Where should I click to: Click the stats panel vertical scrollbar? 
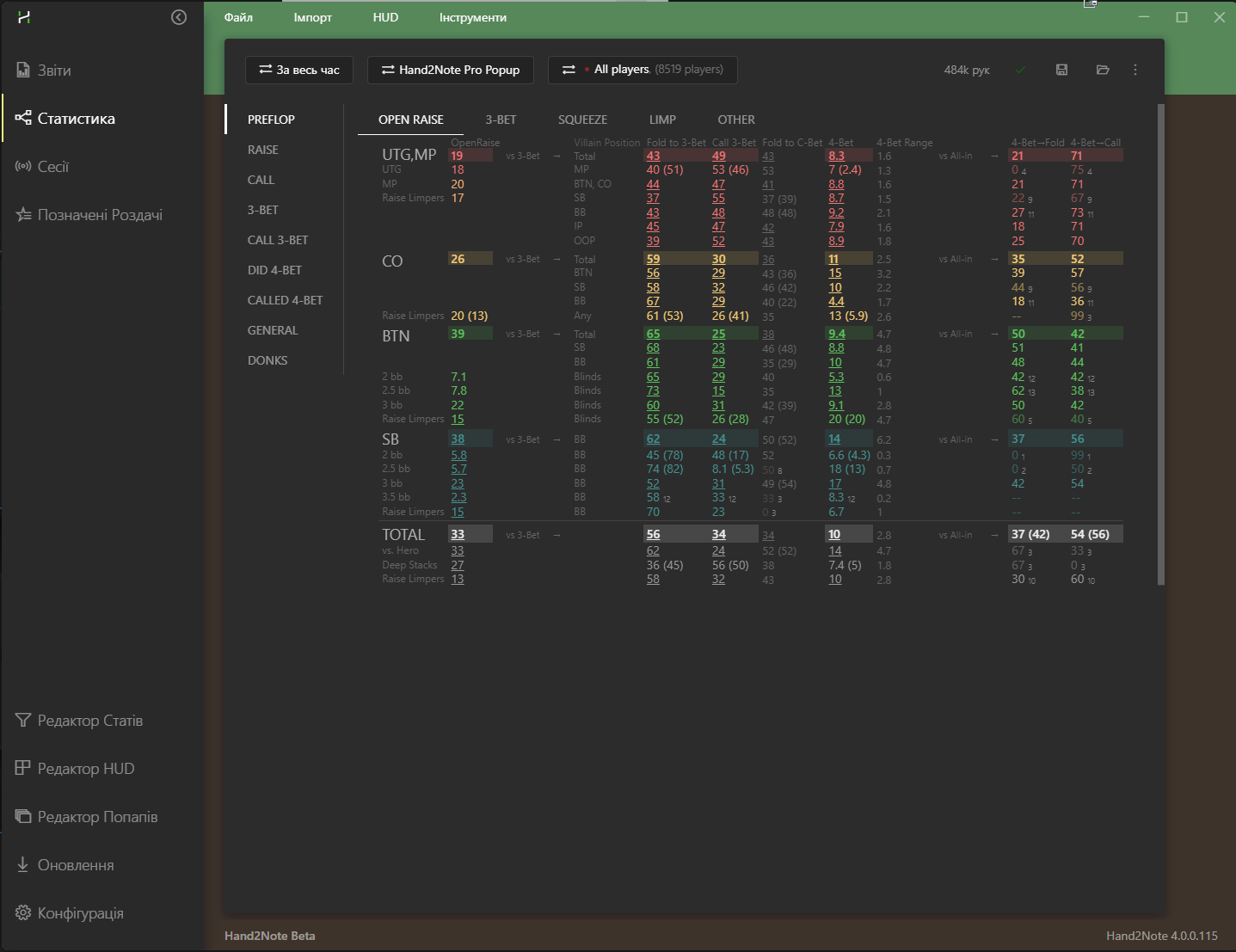click(1161, 344)
